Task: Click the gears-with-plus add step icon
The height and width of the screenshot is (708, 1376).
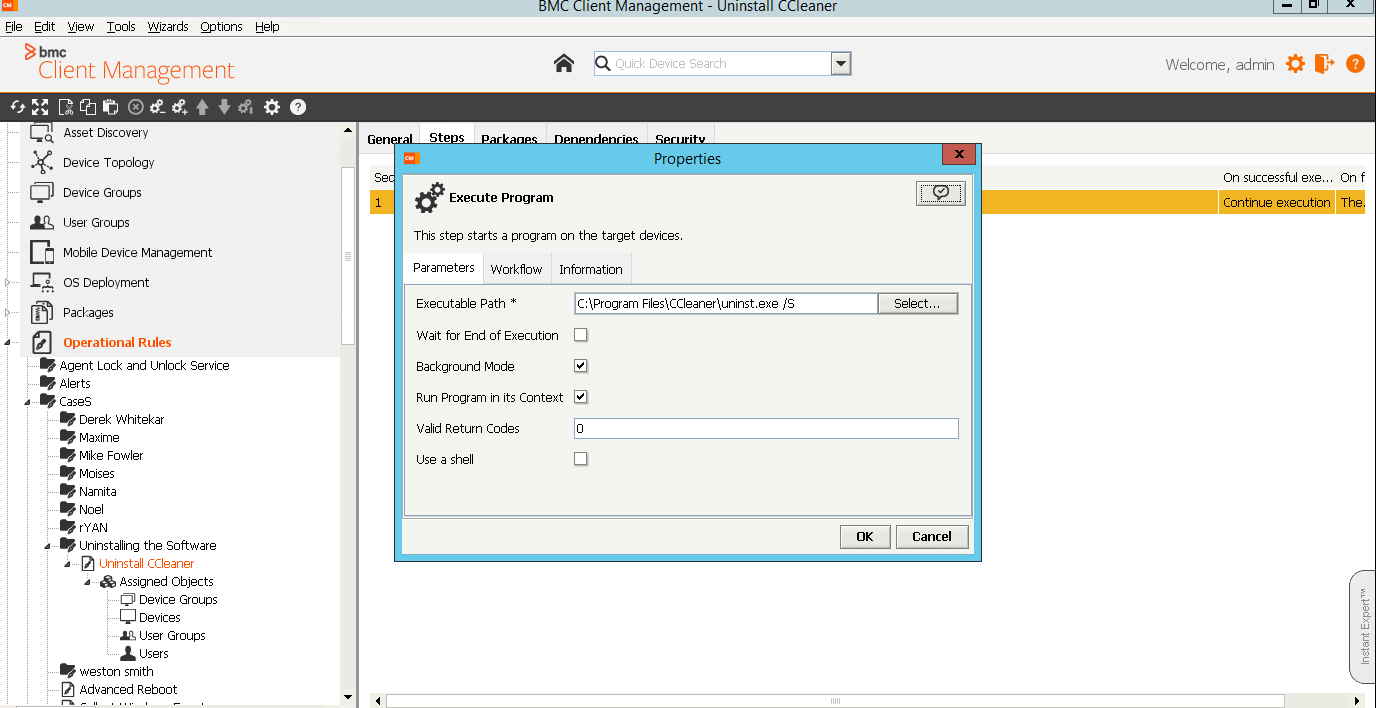Action: pyautogui.click(x=180, y=107)
